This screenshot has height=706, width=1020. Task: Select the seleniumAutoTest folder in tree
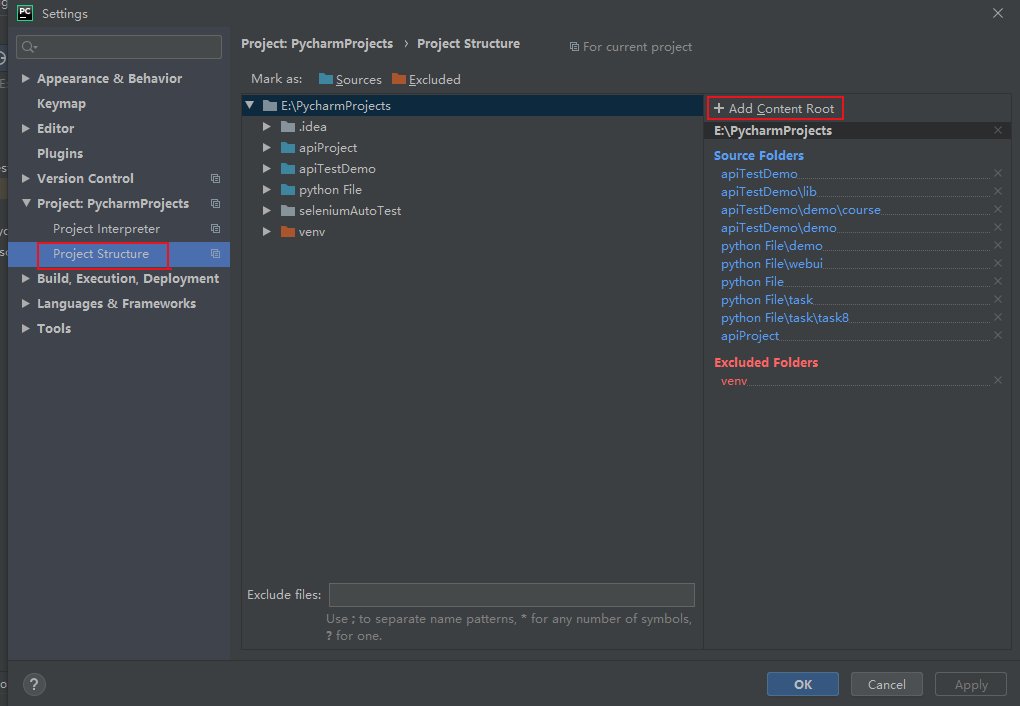[349, 211]
